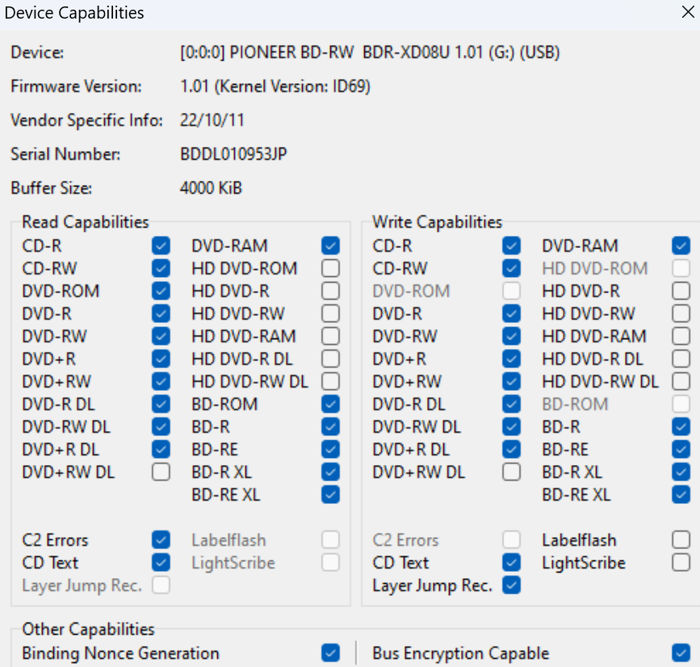Toggle DVD-R checkbox under Read Capabilities
The width and height of the screenshot is (700, 667).
click(x=161, y=313)
